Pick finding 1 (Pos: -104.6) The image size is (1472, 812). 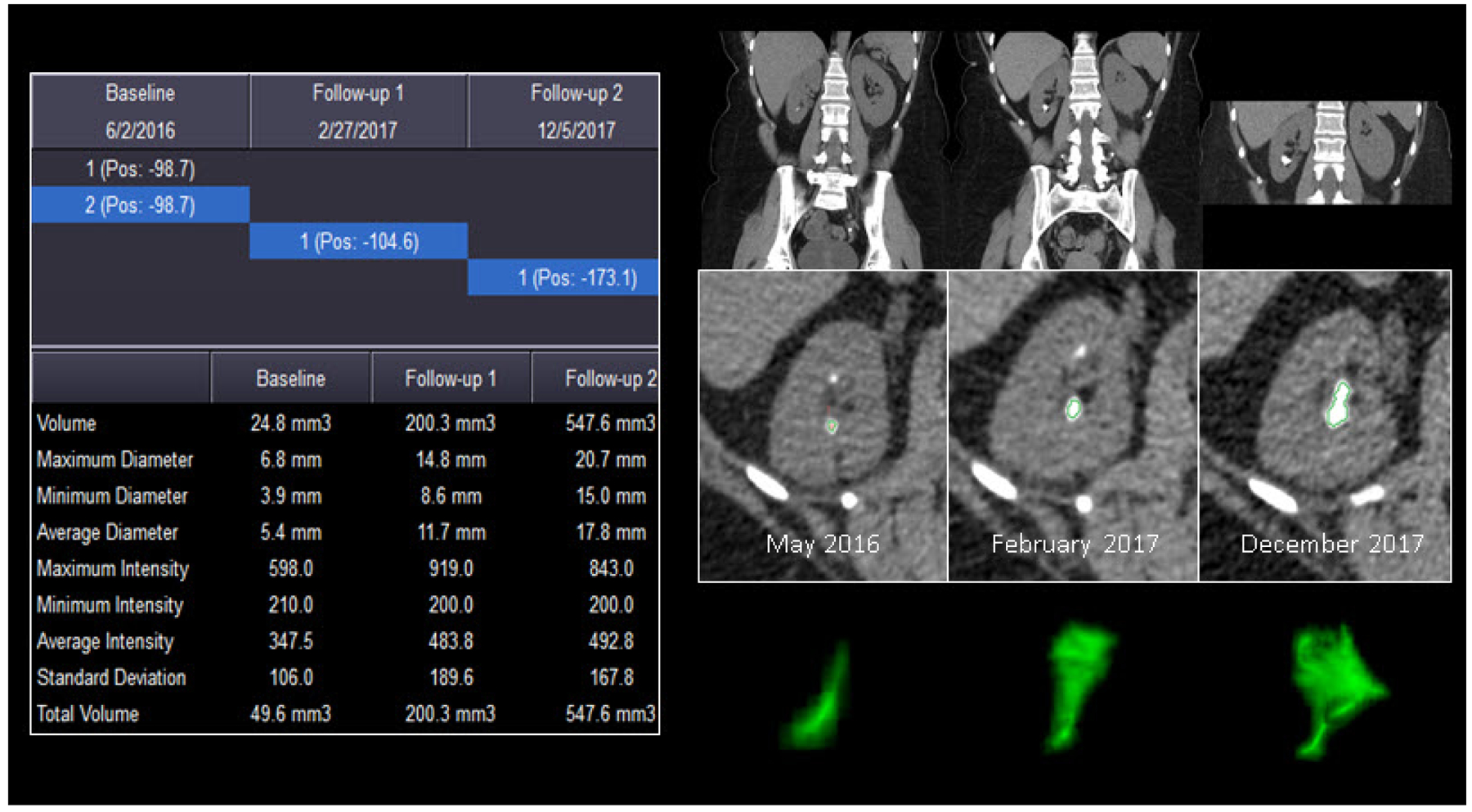pyautogui.click(x=359, y=241)
